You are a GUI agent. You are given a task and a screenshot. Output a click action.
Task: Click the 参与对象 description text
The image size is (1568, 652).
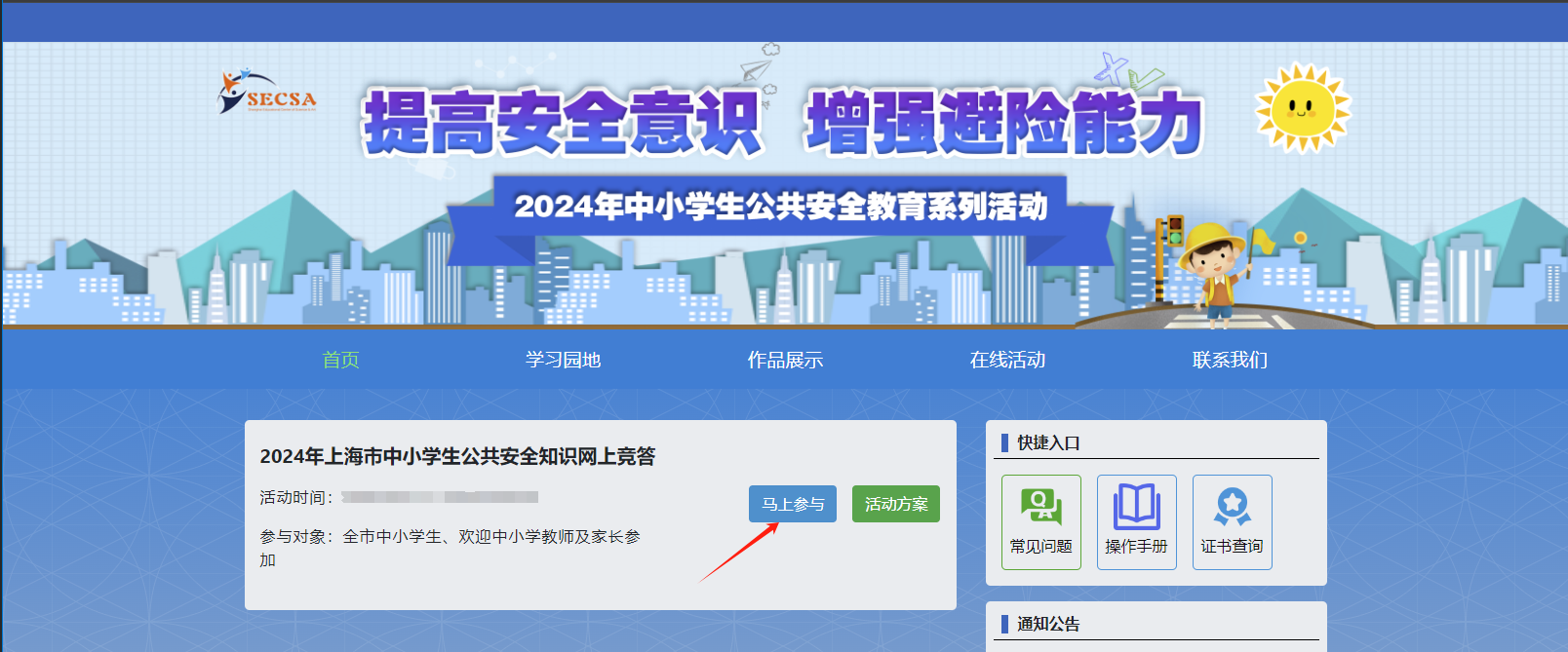pos(451,549)
